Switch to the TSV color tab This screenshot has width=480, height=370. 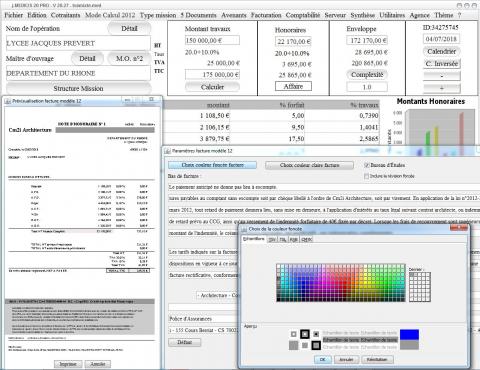click(272, 239)
